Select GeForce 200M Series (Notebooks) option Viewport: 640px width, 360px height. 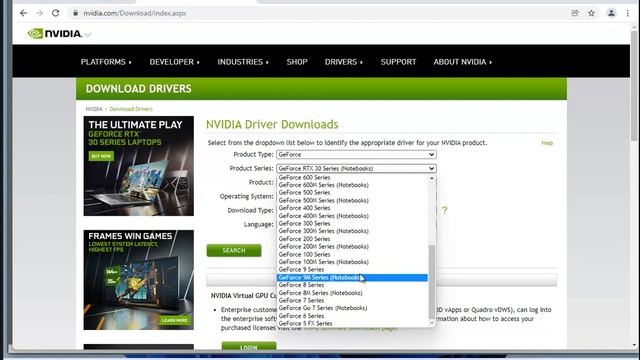[352, 247]
